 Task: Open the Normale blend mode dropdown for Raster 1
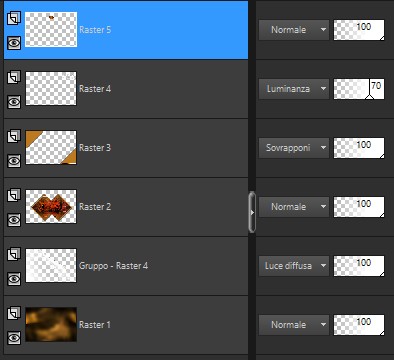294,325
